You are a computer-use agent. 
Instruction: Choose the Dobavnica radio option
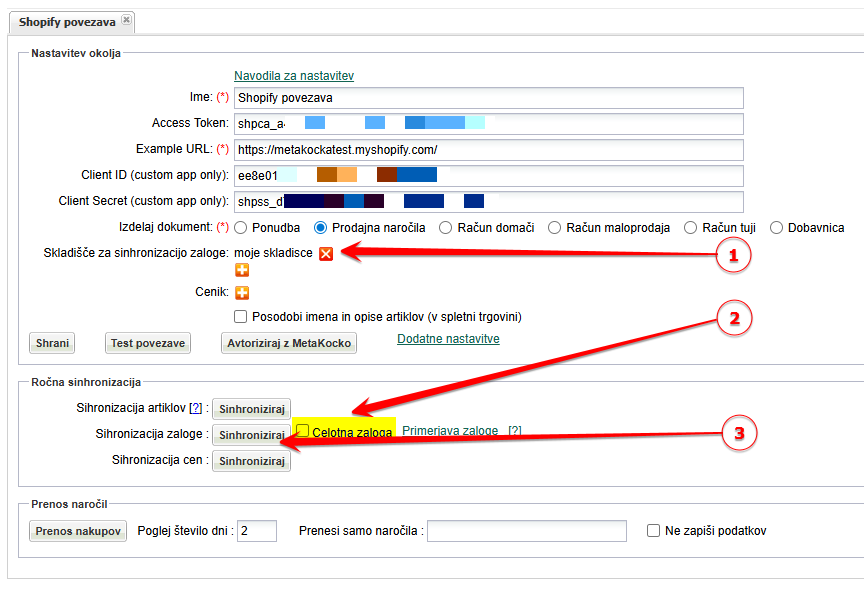776,228
